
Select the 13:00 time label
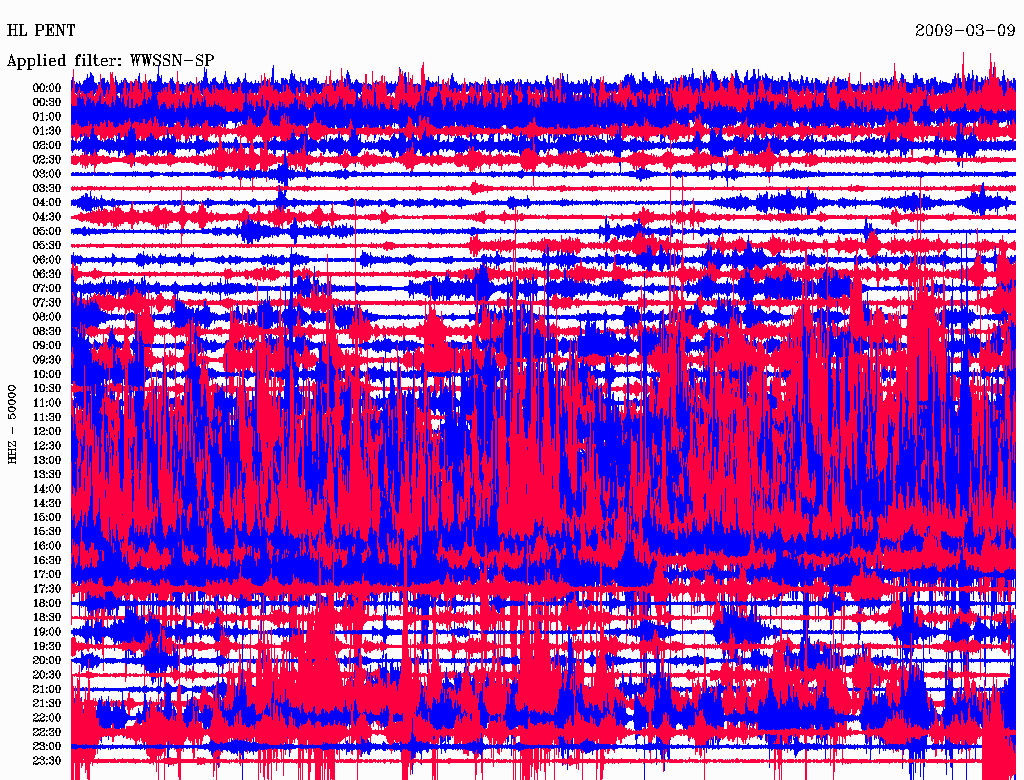47,461
